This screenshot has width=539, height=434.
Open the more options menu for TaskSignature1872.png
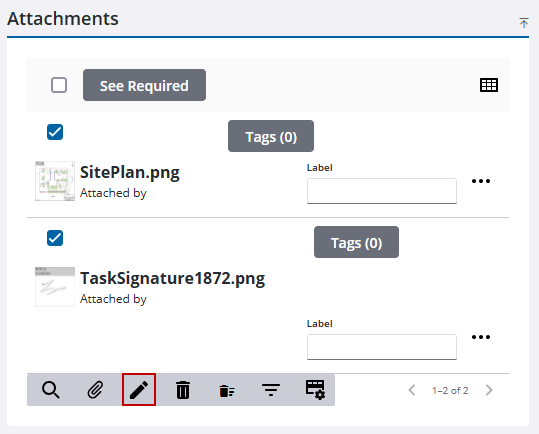(481, 337)
